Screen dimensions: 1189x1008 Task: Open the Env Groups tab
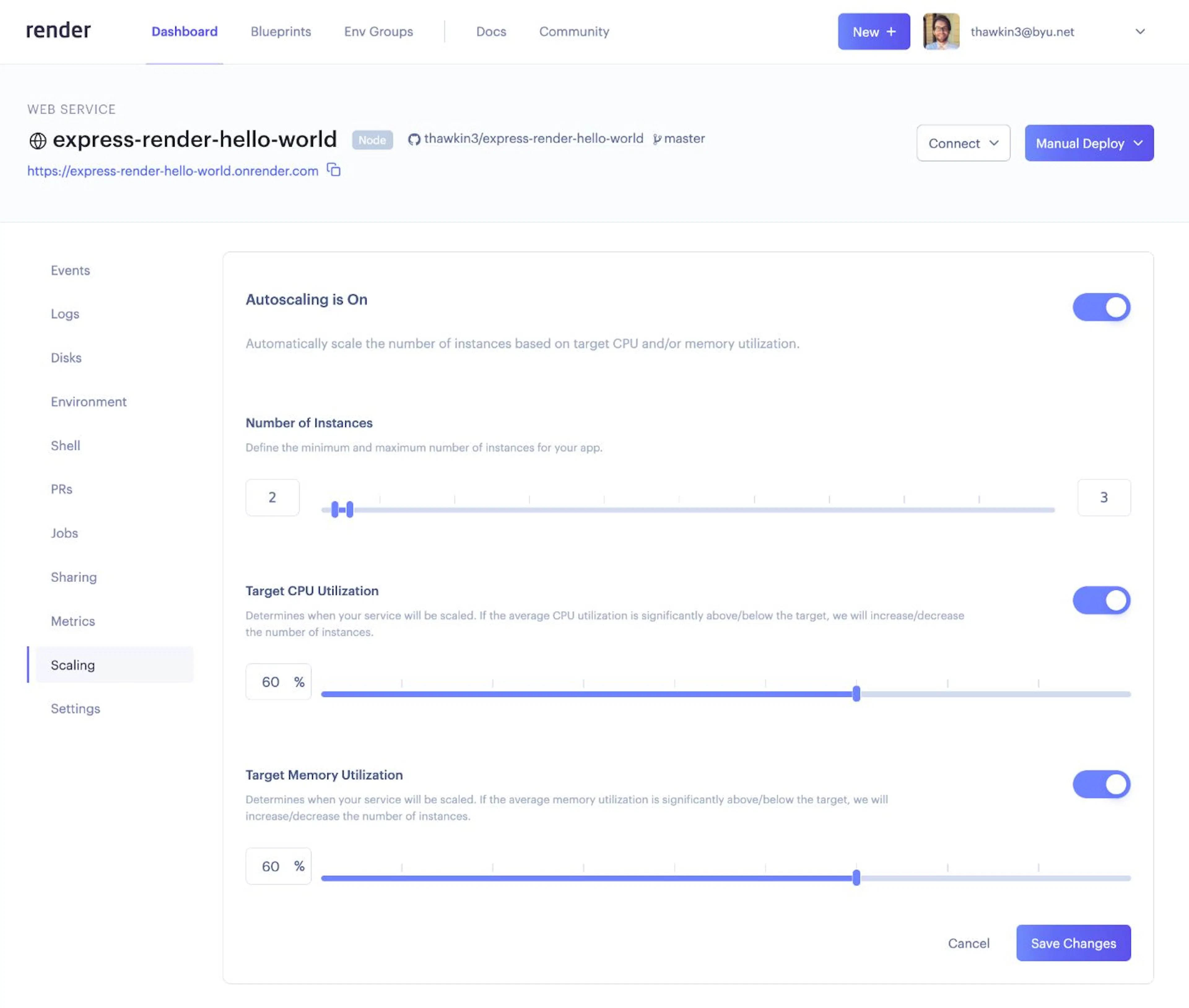(378, 32)
